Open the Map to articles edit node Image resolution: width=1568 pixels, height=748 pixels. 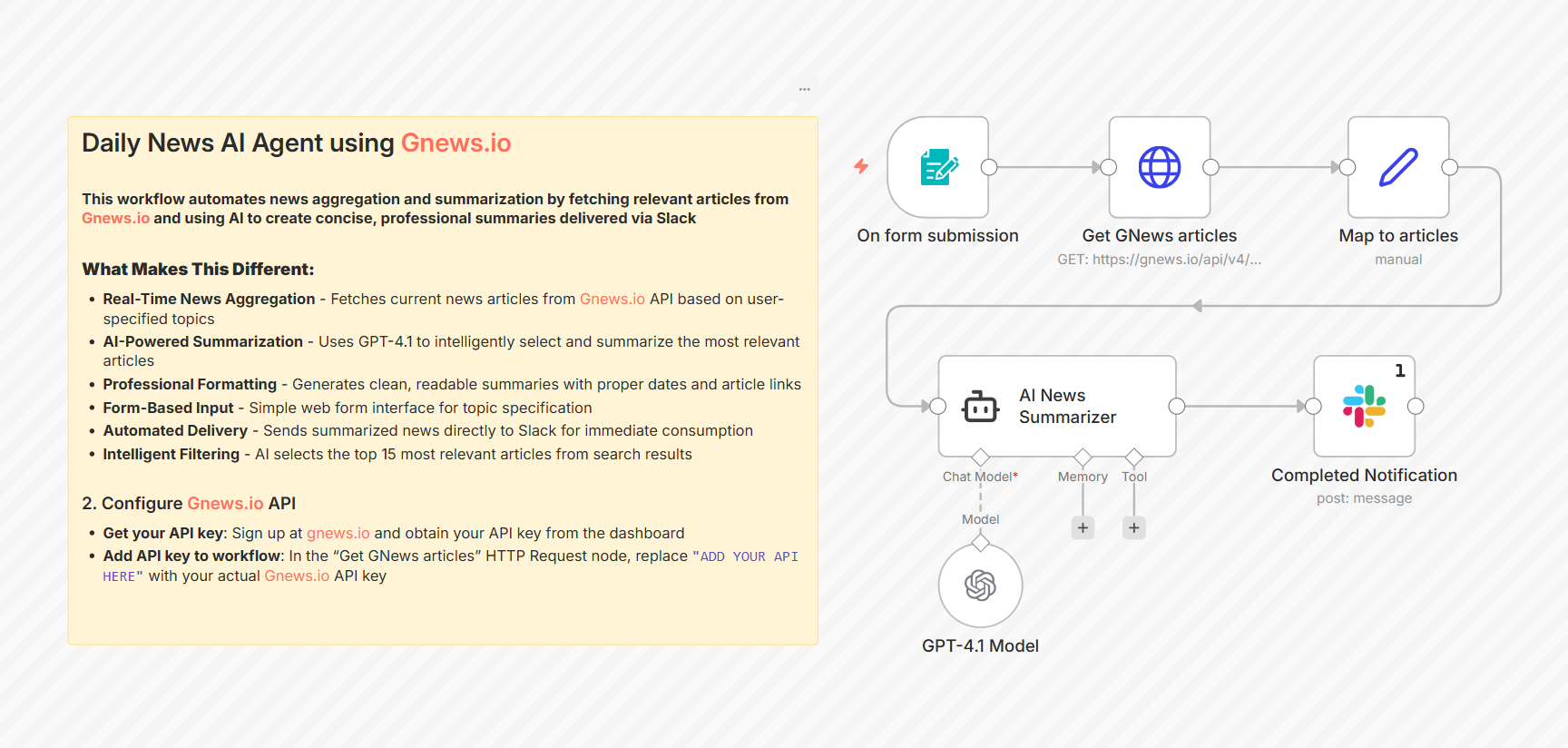[1398, 167]
